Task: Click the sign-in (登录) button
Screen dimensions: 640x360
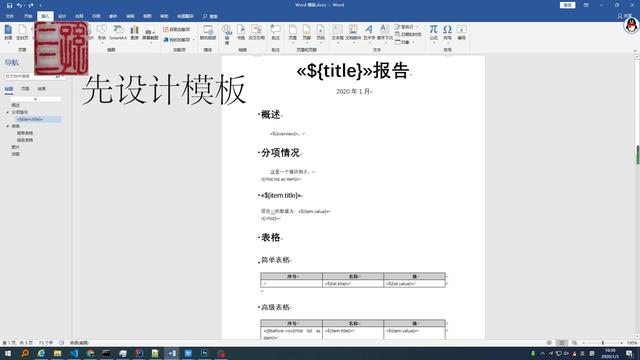Action: pyautogui.click(x=567, y=5)
